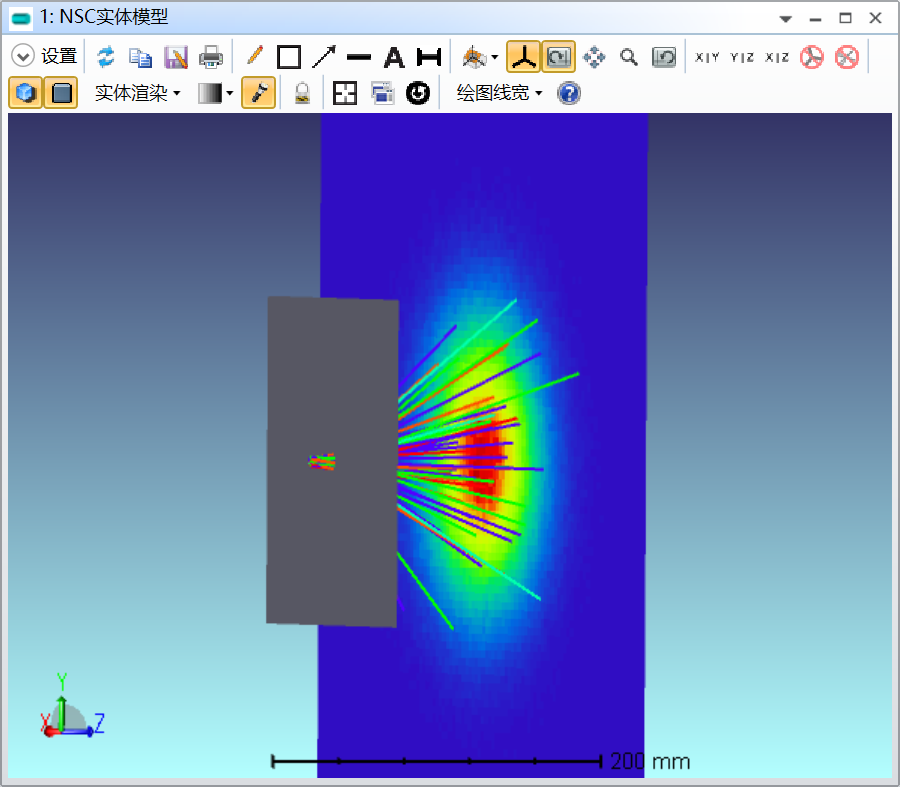Click the print icon
The width and height of the screenshot is (900, 787).
[x=211, y=57]
